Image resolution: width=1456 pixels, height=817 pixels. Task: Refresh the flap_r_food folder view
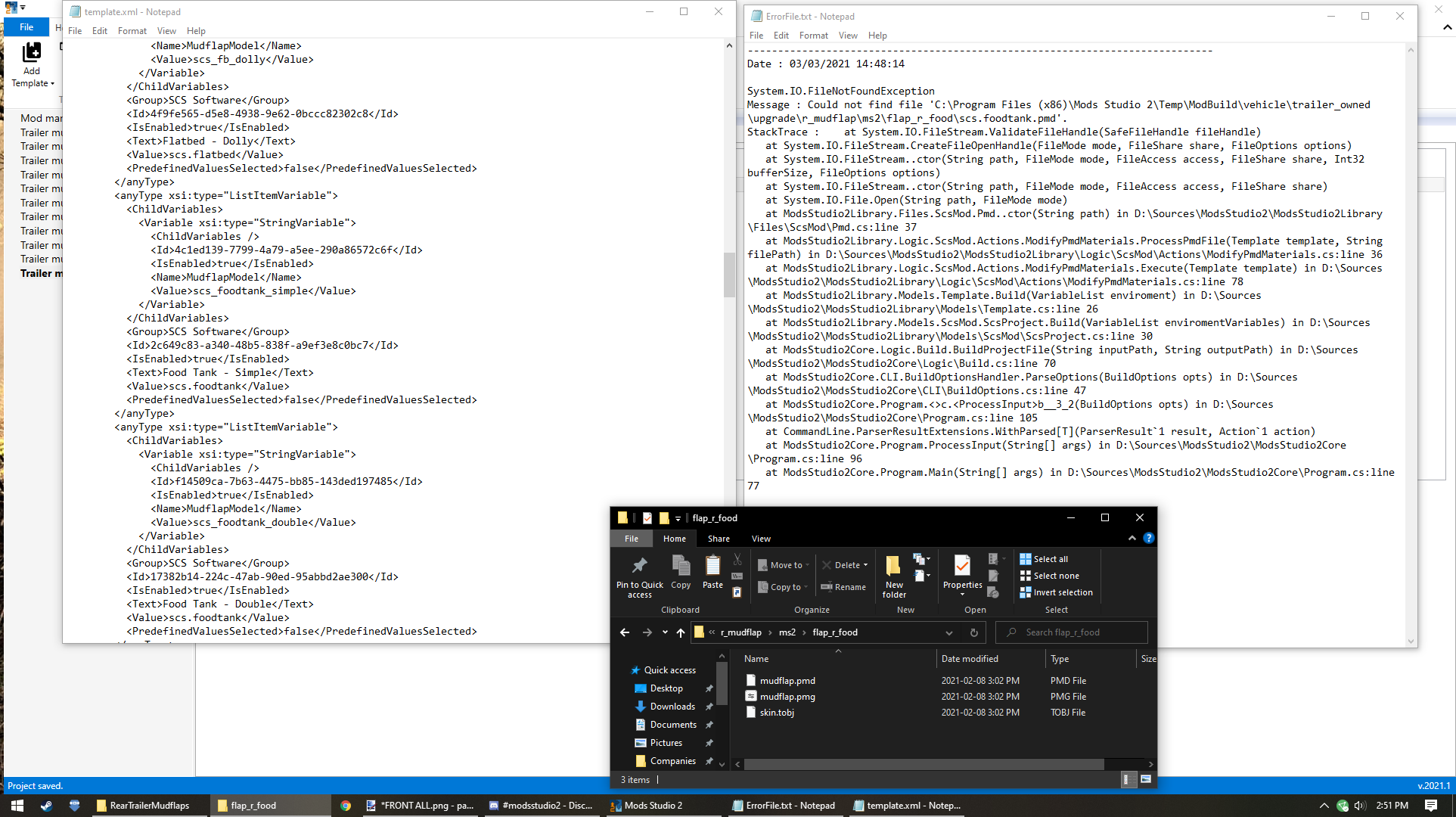pyautogui.click(x=974, y=632)
